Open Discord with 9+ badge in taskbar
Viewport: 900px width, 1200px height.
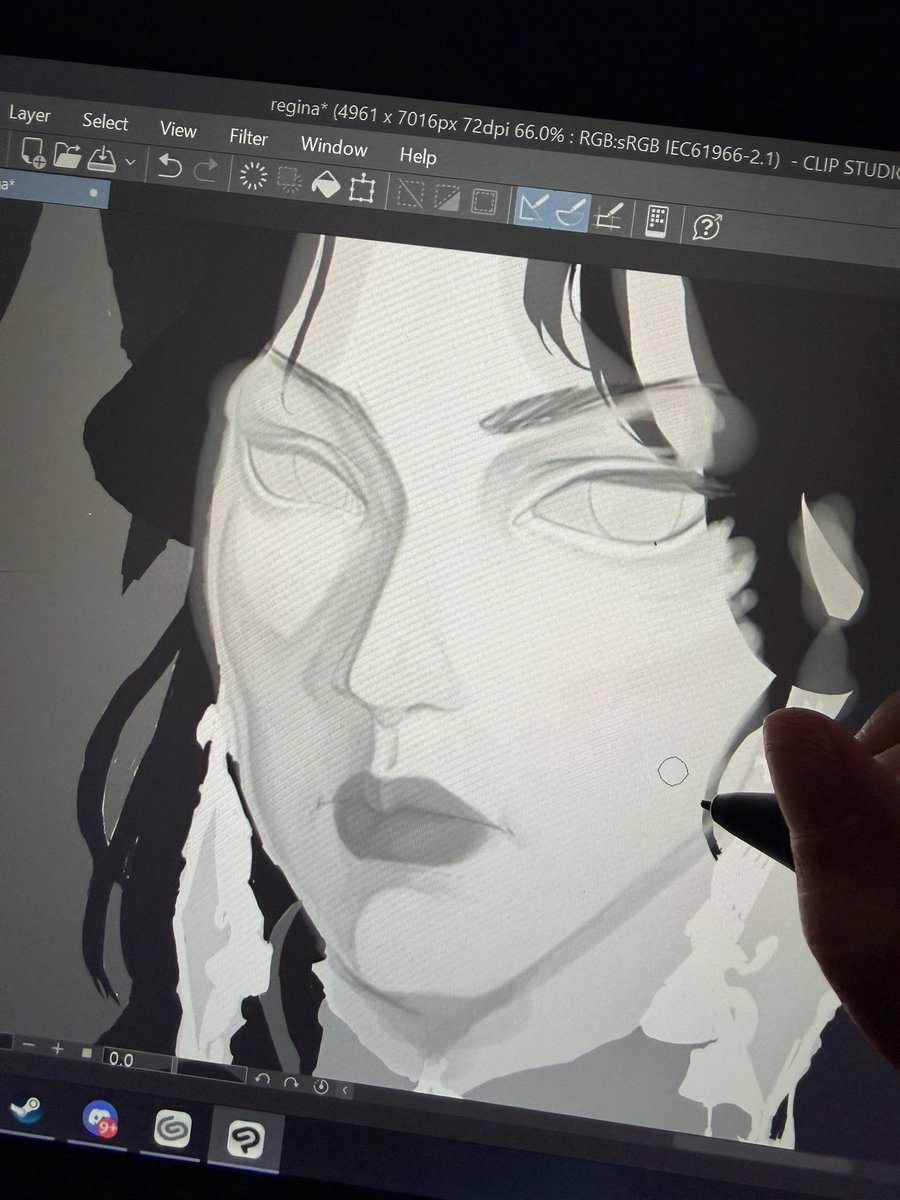tap(99, 1120)
